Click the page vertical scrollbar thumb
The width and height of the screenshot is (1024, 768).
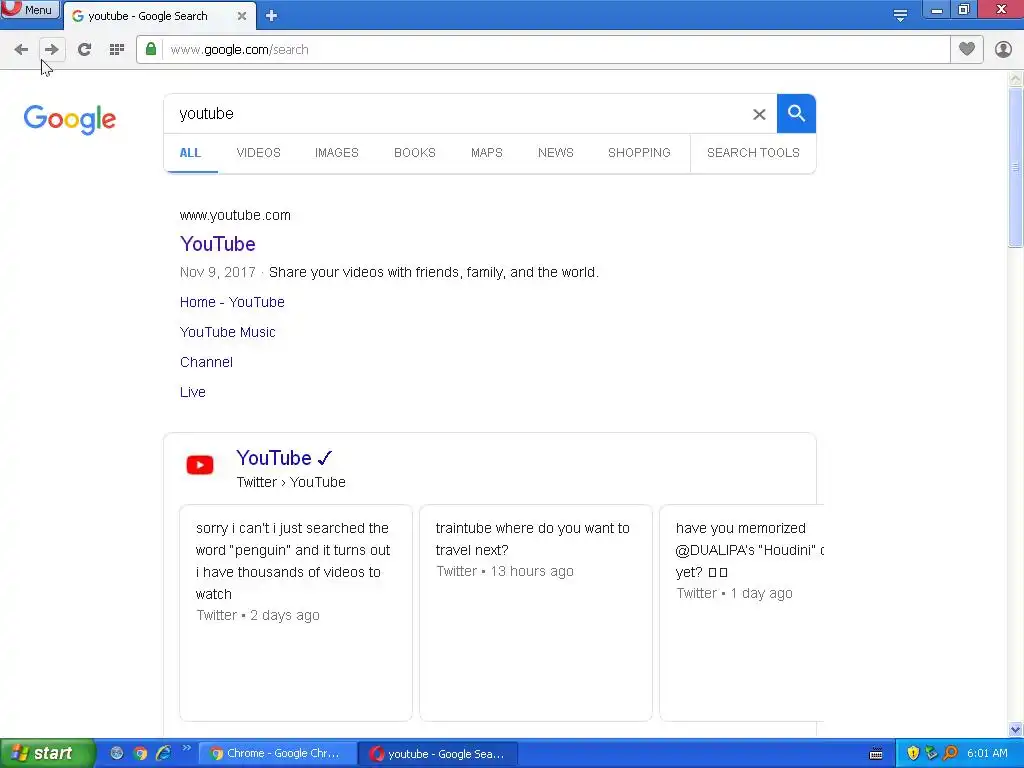[1016, 167]
